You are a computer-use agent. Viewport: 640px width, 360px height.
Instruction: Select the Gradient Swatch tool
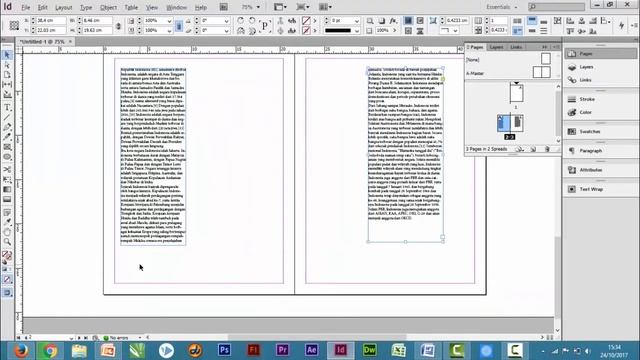point(7,189)
